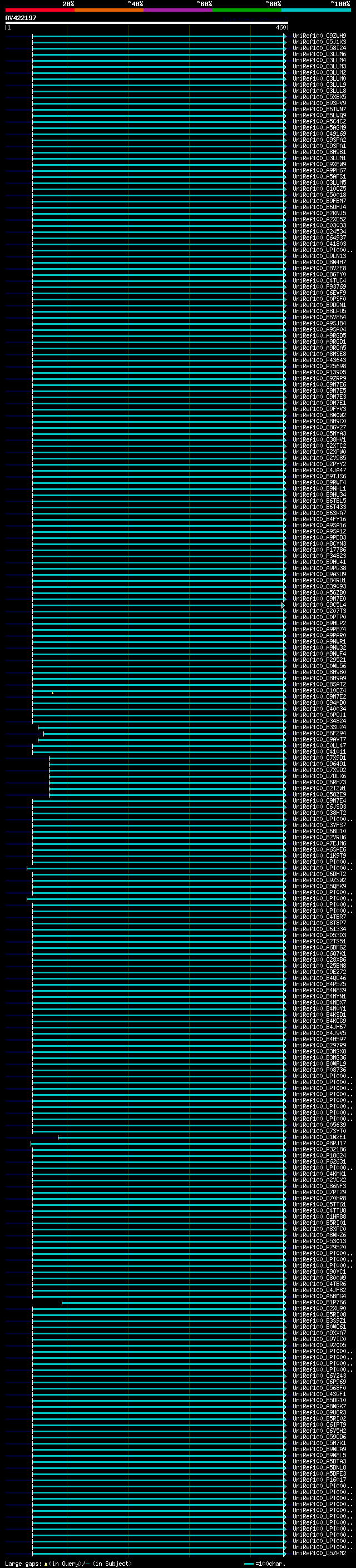Image resolution: width=356 pixels, height=1568 pixels.
Task: Select hit label UniRef100_Q207T3
Action: coord(319,611)
